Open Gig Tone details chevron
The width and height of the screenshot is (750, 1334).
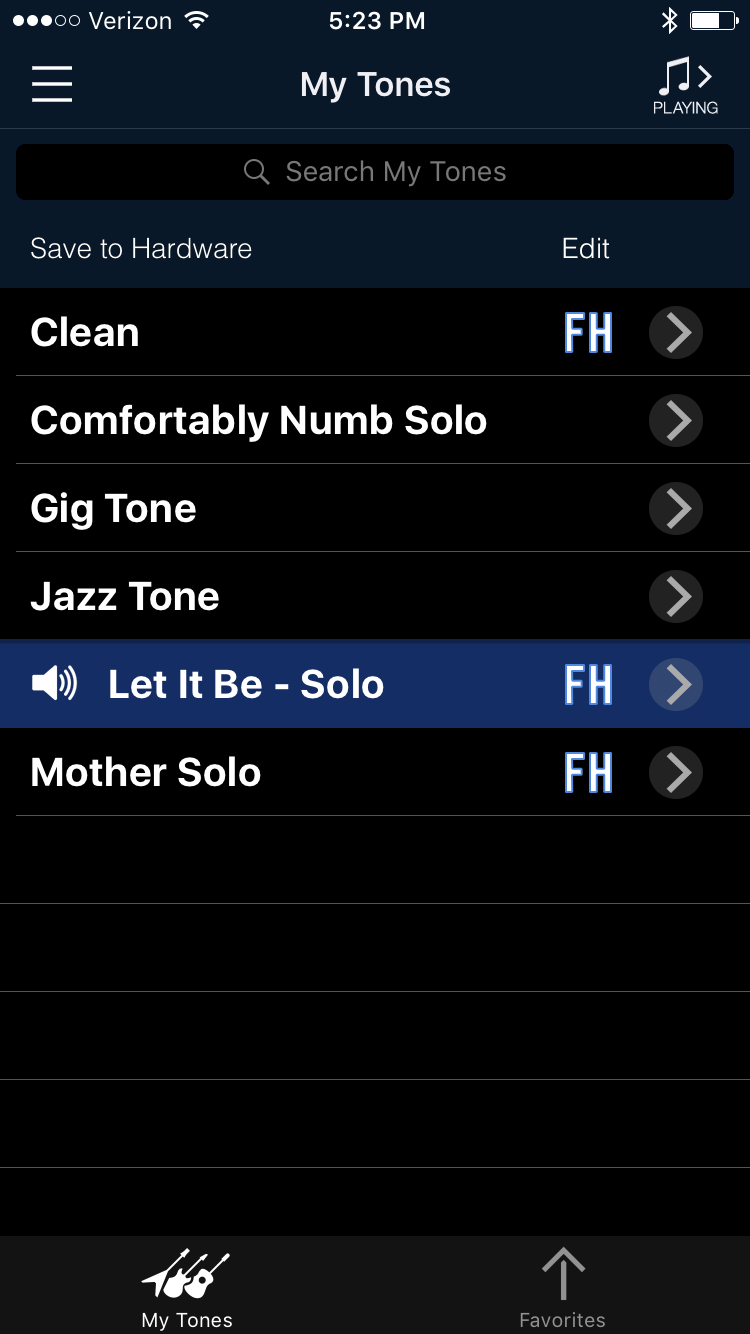pos(676,509)
